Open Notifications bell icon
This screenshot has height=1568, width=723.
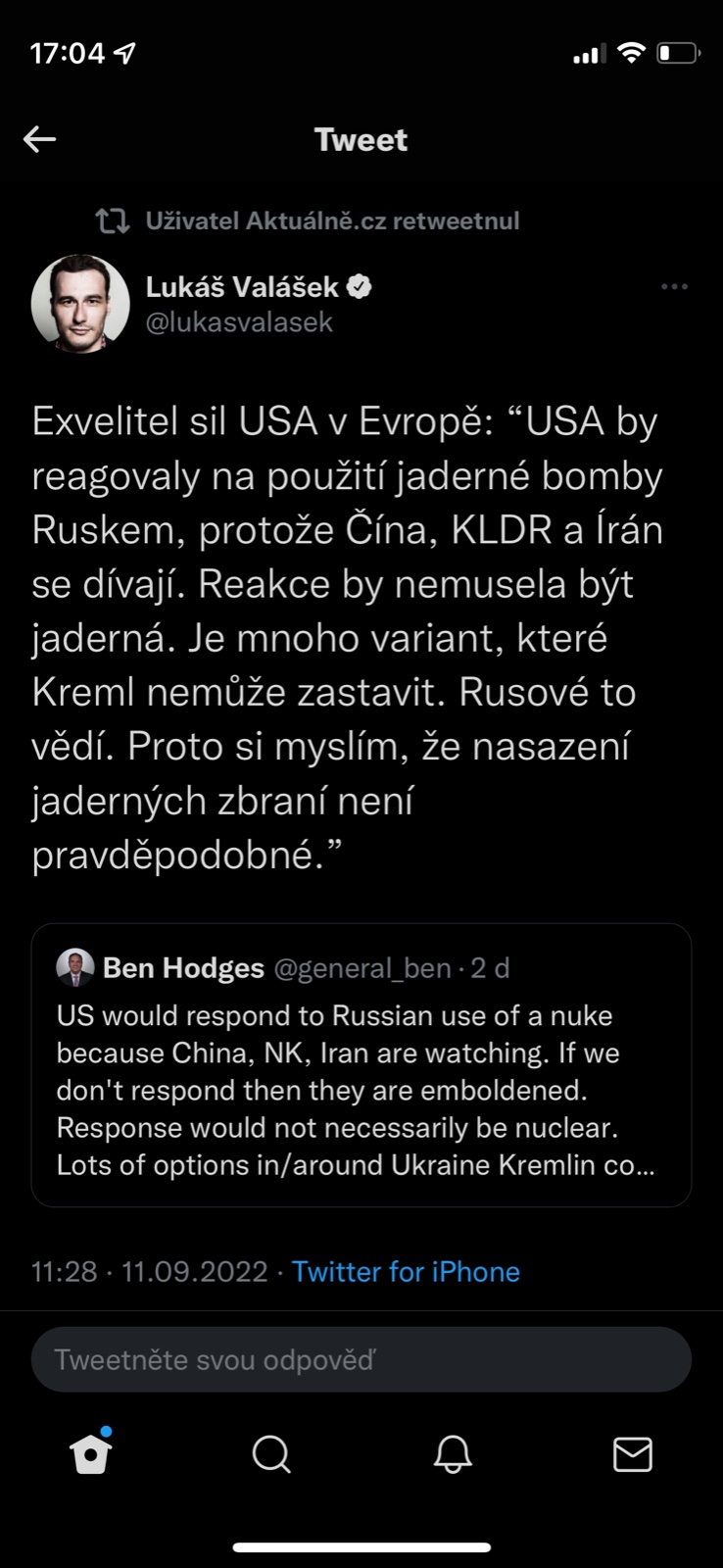coord(453,1454)
